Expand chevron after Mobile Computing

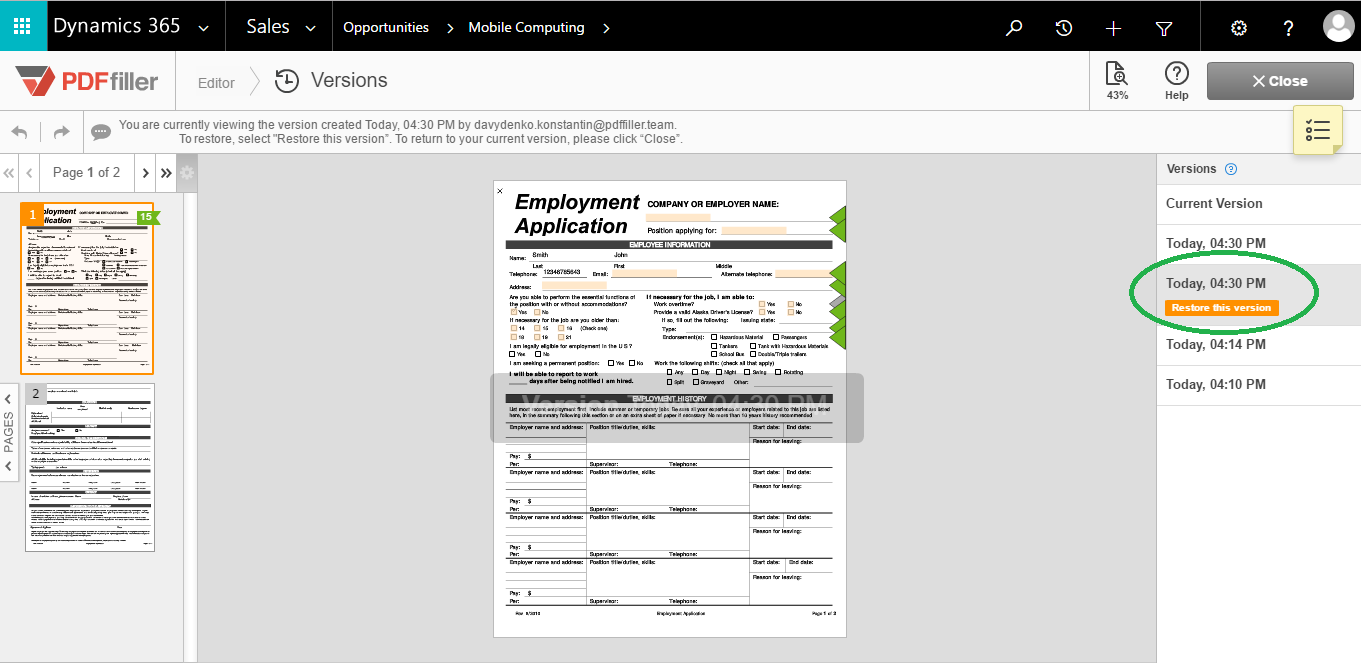click(607, 27)
